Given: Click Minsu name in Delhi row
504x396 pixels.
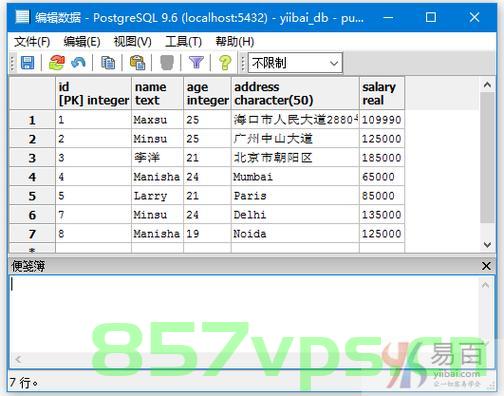Looking at the screenshot, I should click(157, 215).
